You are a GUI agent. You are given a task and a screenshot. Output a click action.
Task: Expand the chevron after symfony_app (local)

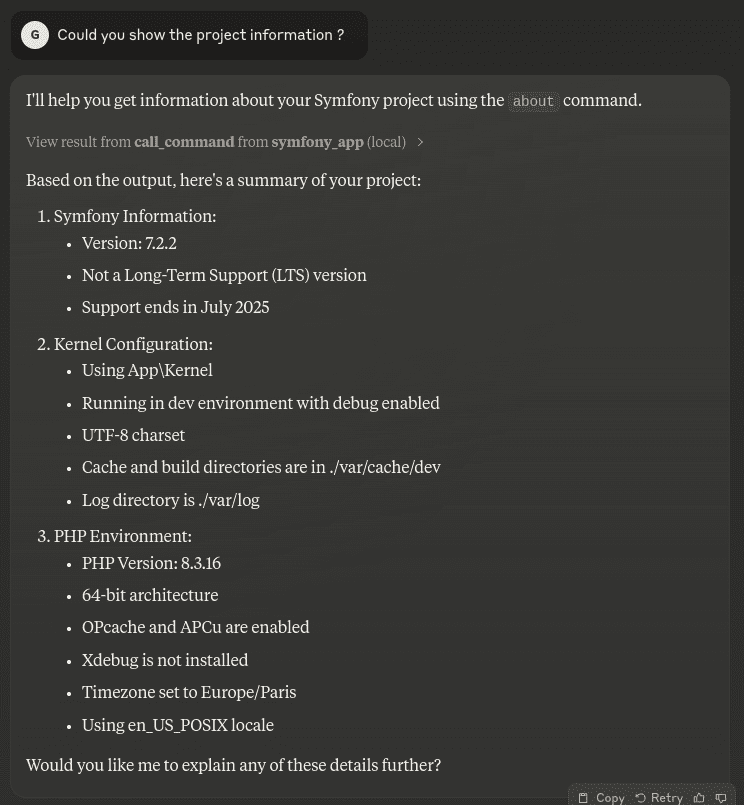tap(420, 142)
